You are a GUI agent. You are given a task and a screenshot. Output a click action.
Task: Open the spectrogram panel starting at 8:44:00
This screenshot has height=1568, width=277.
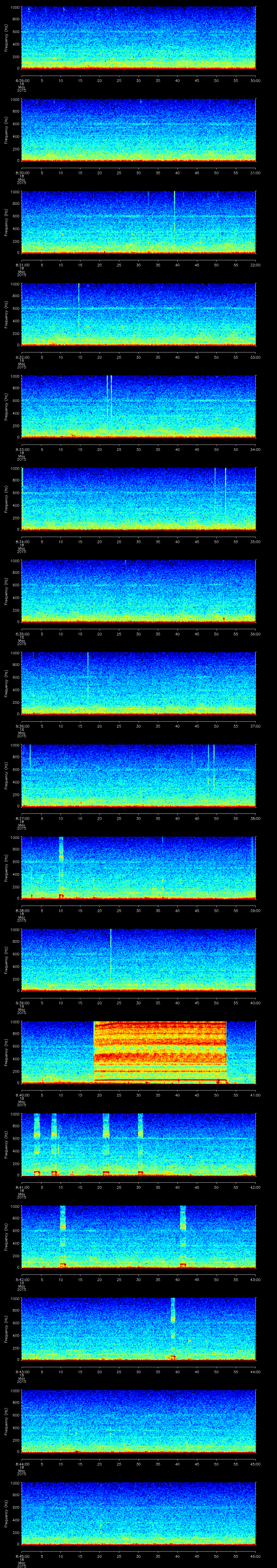pos(138,1421)
